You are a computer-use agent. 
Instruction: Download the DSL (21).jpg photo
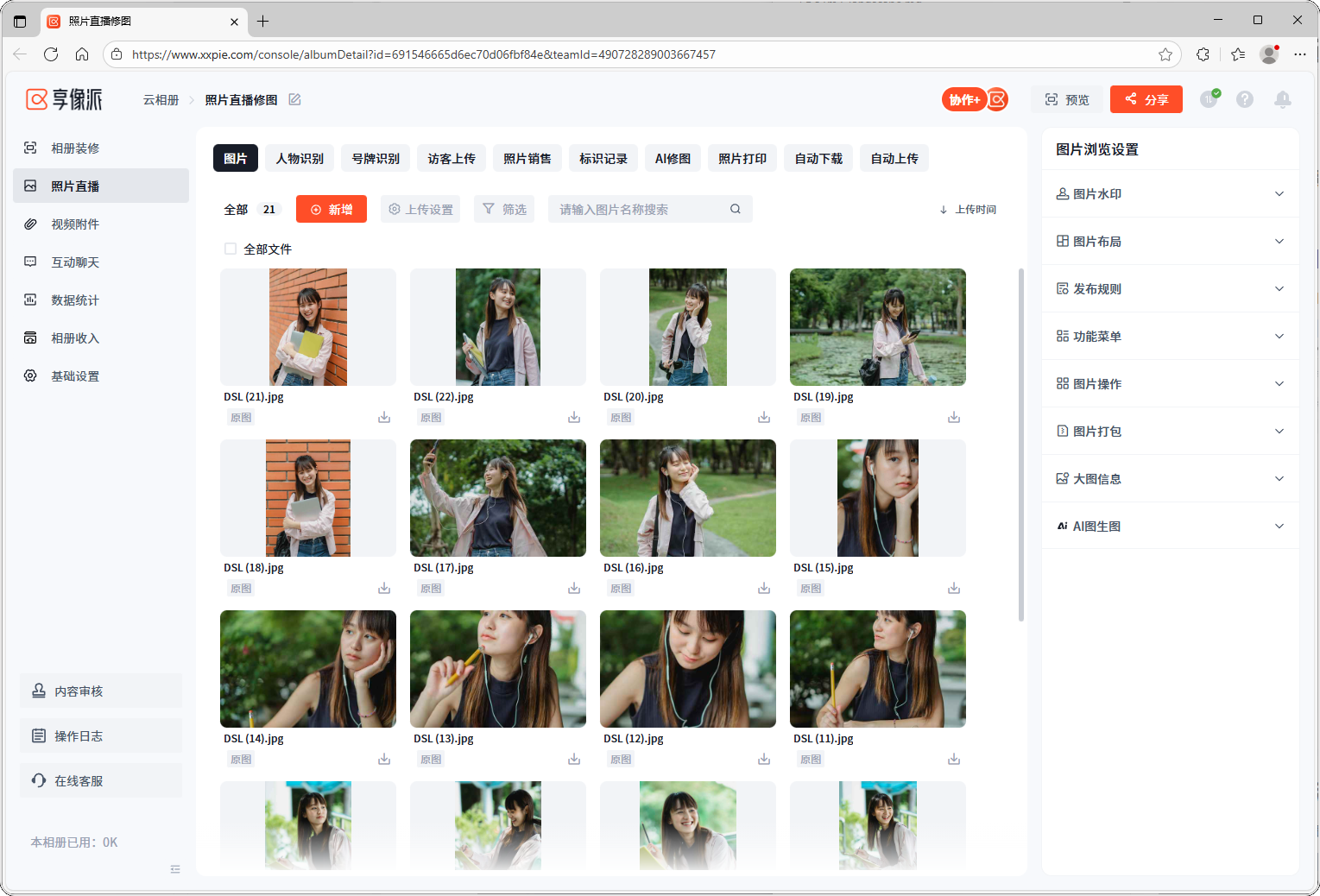(x=384, y=418)
